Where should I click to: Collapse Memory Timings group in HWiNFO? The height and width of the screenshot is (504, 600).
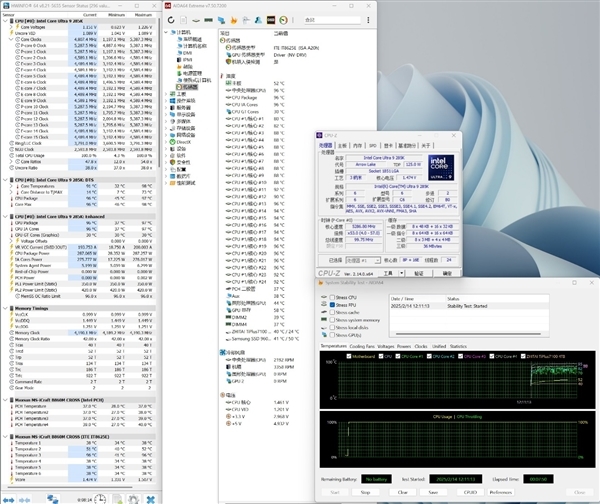[5, 308]
